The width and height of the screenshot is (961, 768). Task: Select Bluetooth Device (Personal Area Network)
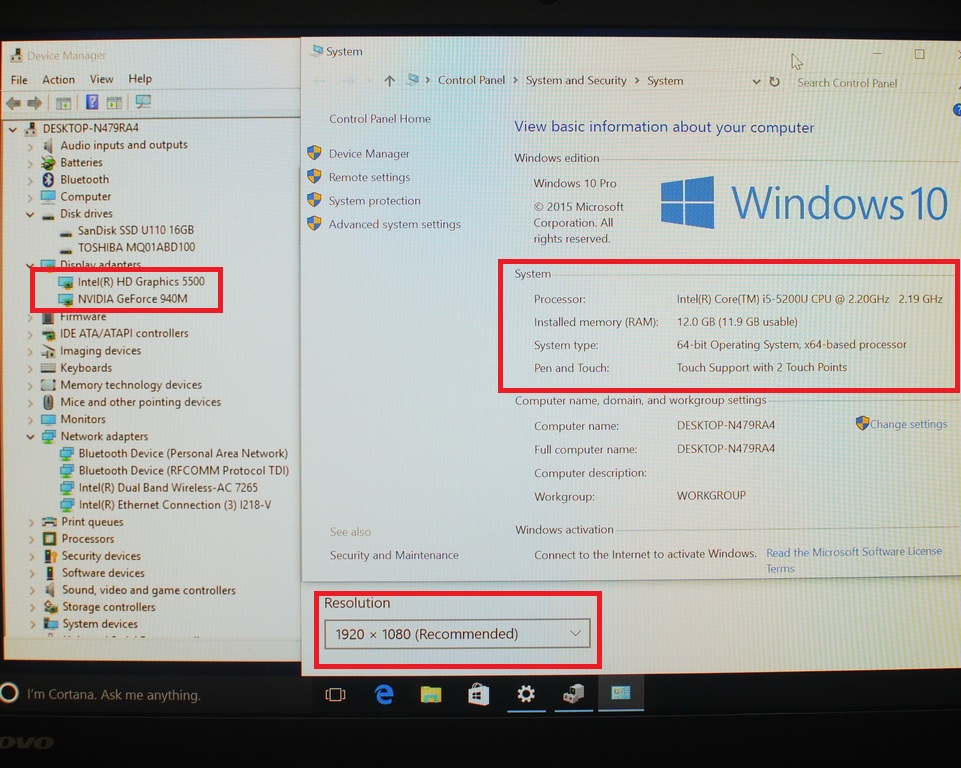coord(183,454)
